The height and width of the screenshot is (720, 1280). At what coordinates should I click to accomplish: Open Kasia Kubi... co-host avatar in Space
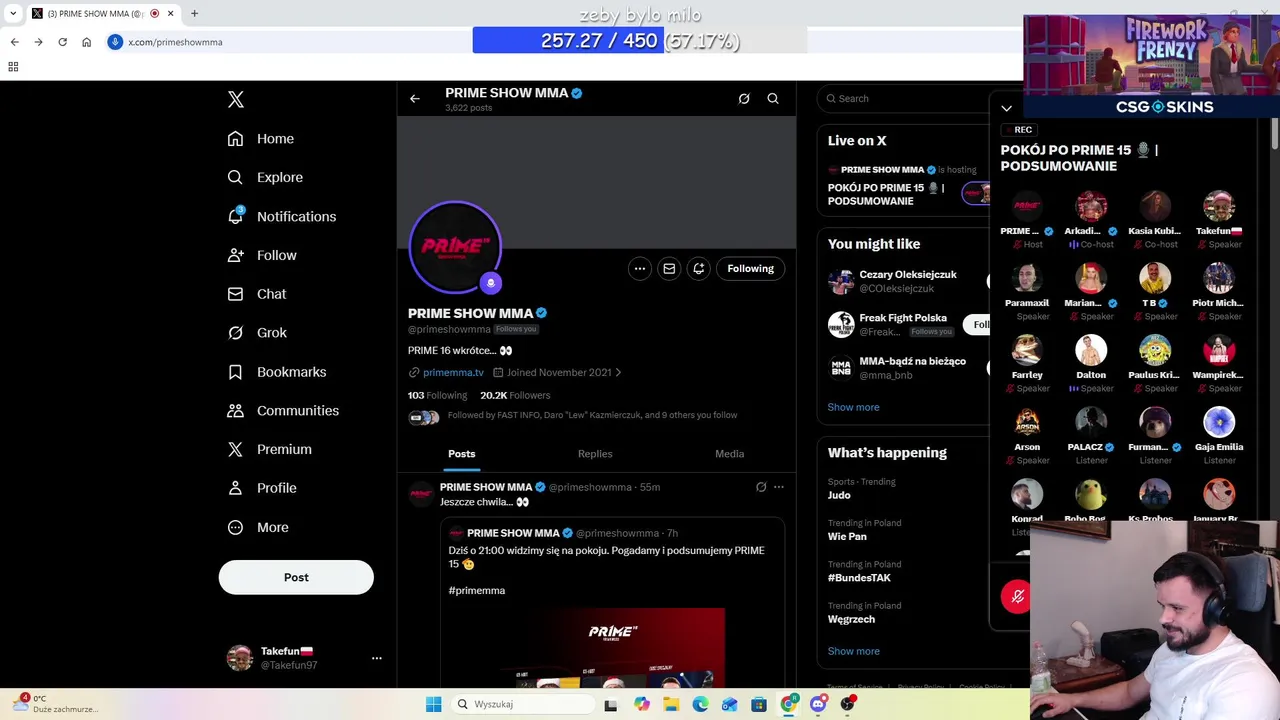pos(1155,206)
